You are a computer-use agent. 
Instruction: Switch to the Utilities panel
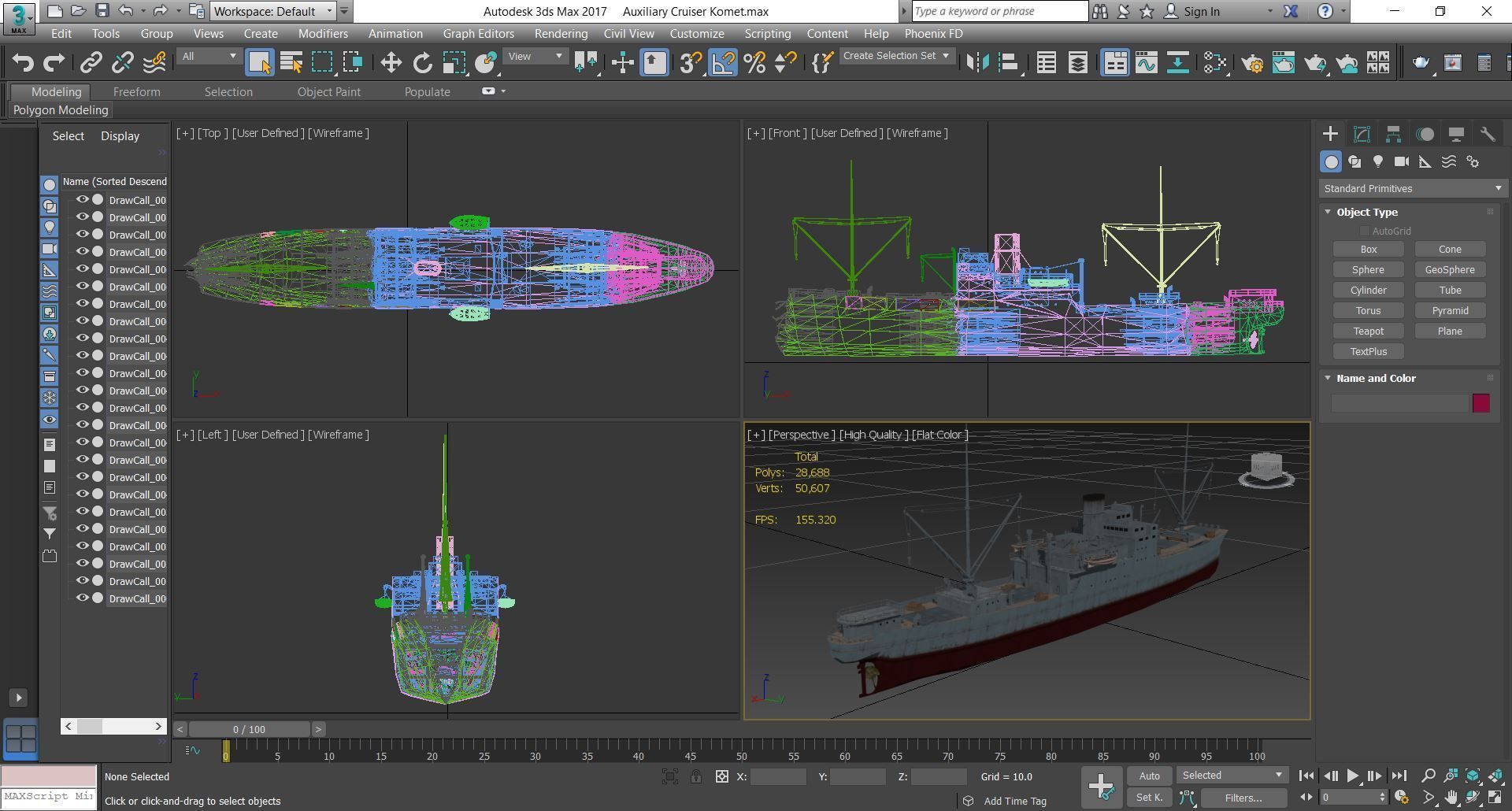tap(1488, 134)
